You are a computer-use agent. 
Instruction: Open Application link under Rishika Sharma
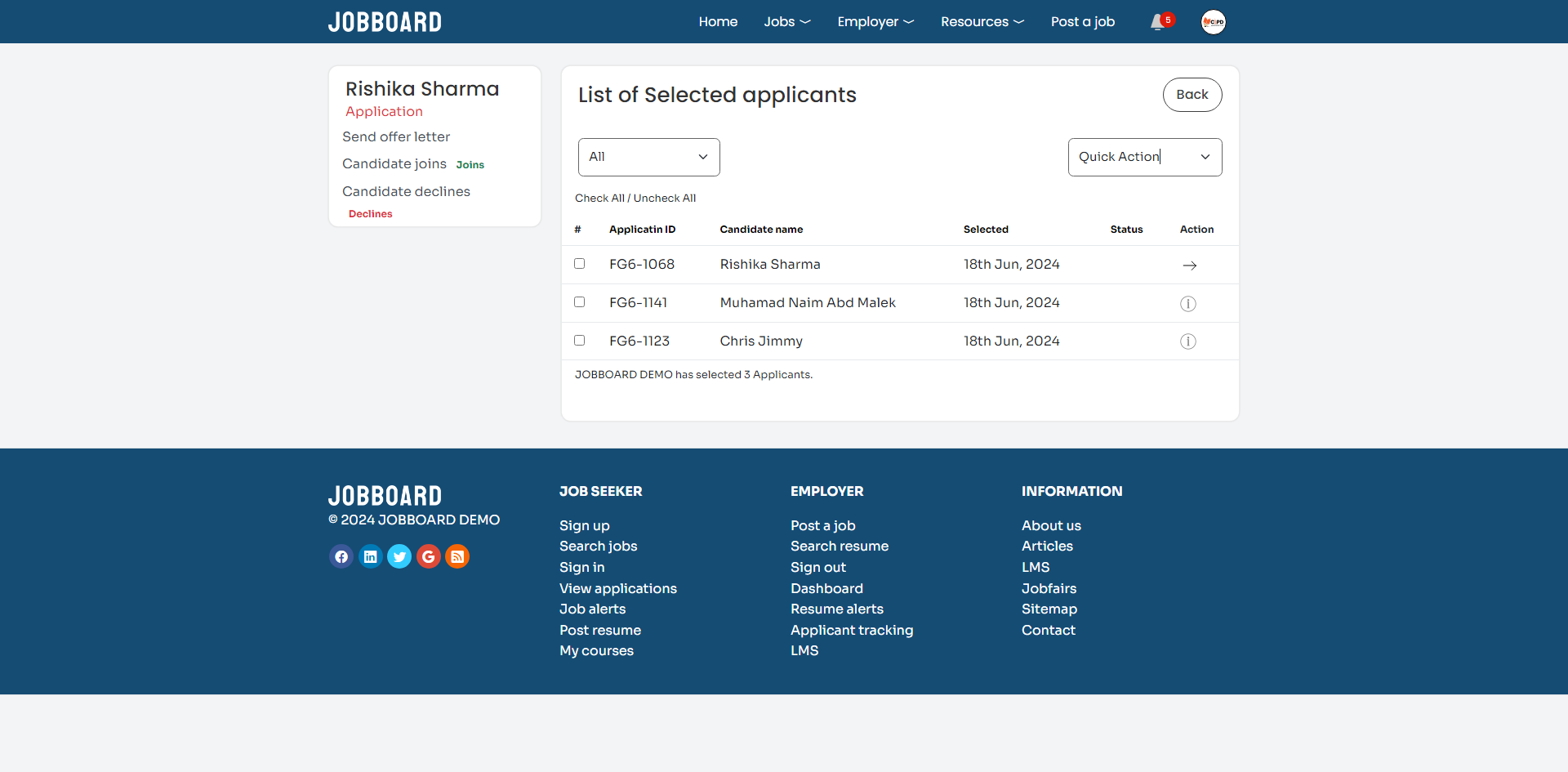point(384,112)
